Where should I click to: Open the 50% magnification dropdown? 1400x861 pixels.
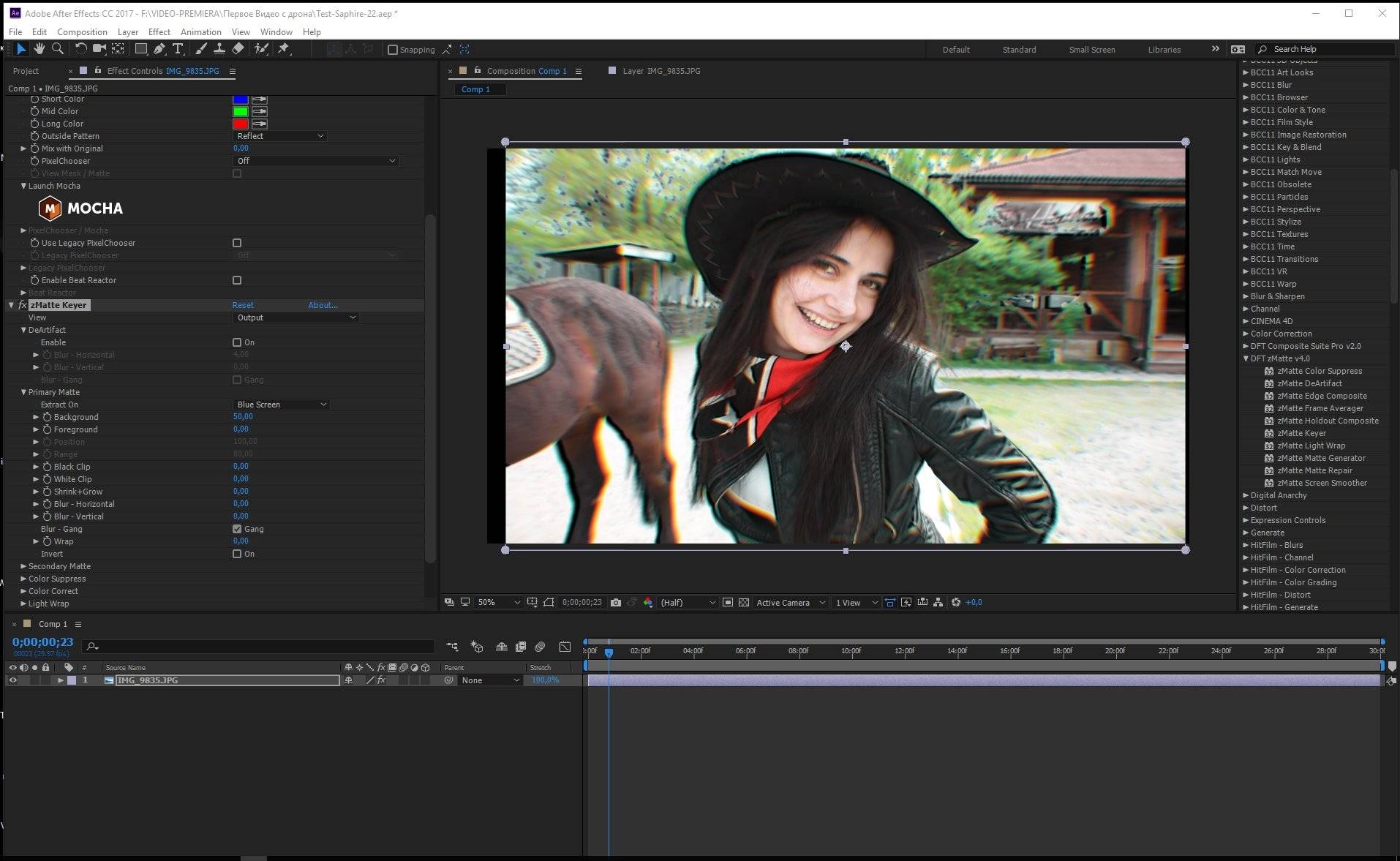tap(497, 603)
